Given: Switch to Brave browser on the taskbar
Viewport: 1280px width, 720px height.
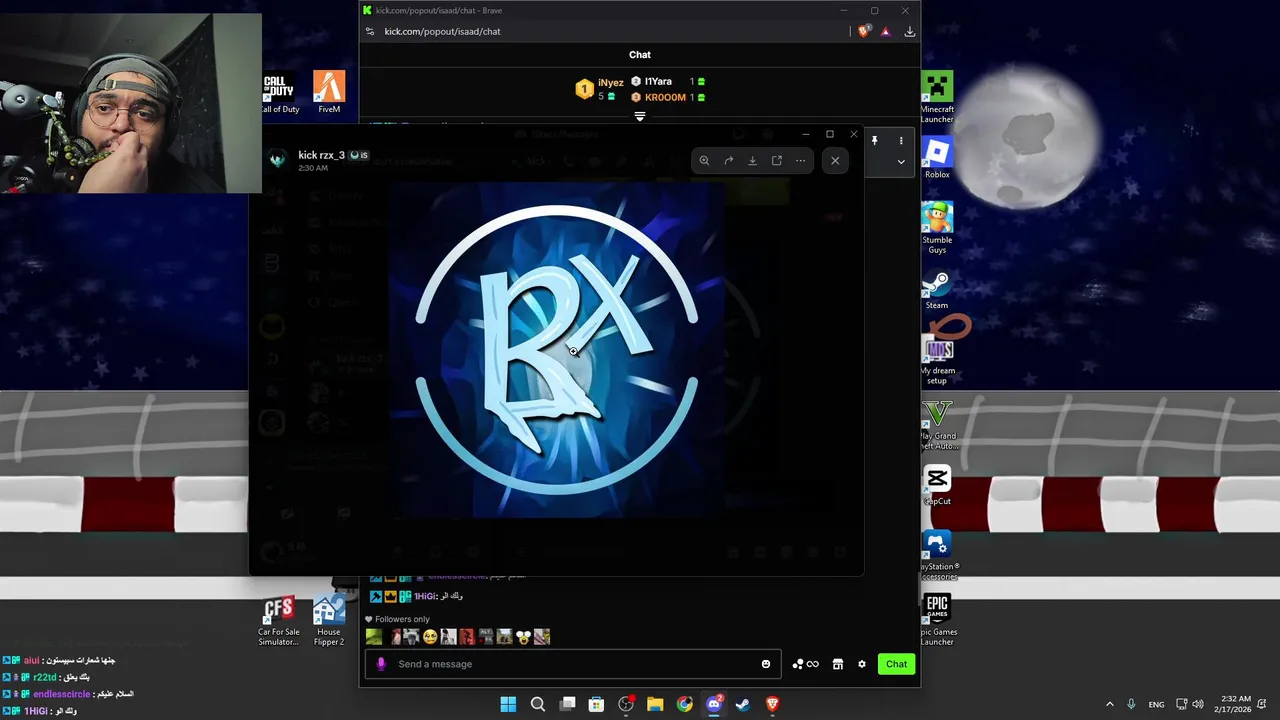Looking at the screenshot, I should point(772,704).
